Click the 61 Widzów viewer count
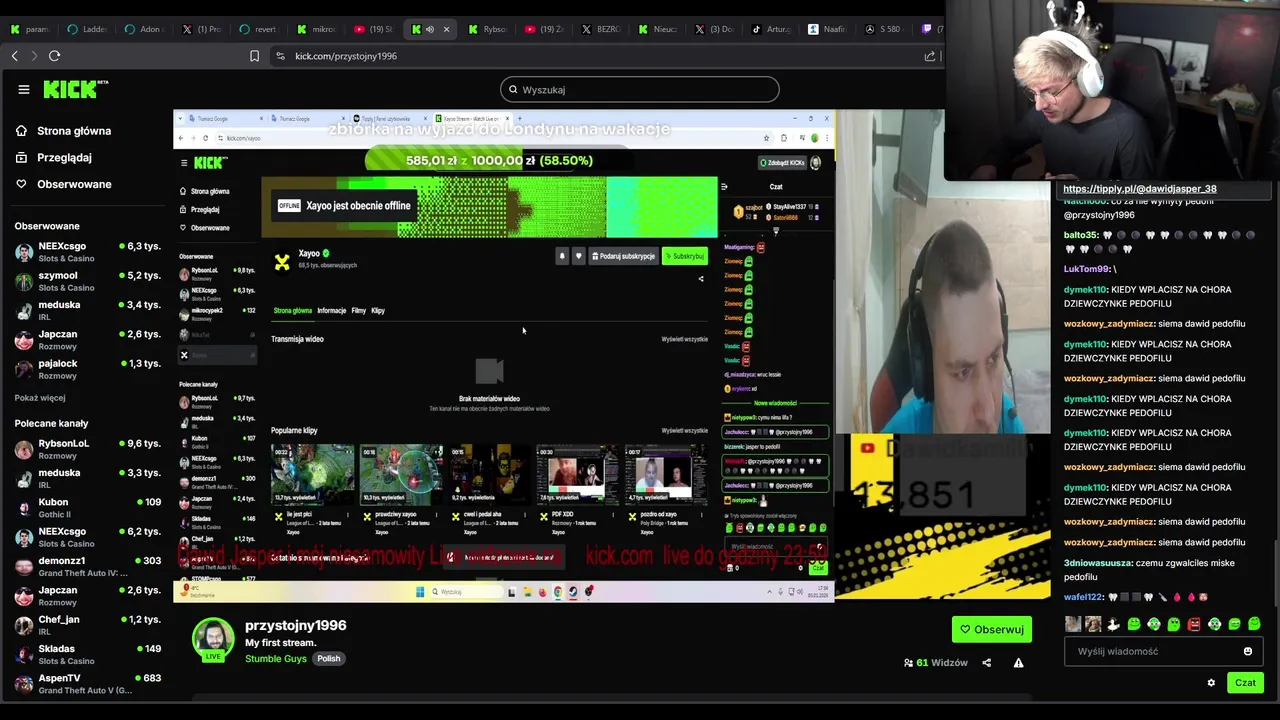The height and width of the screenshot is (720, 1280). coord(935,662)
